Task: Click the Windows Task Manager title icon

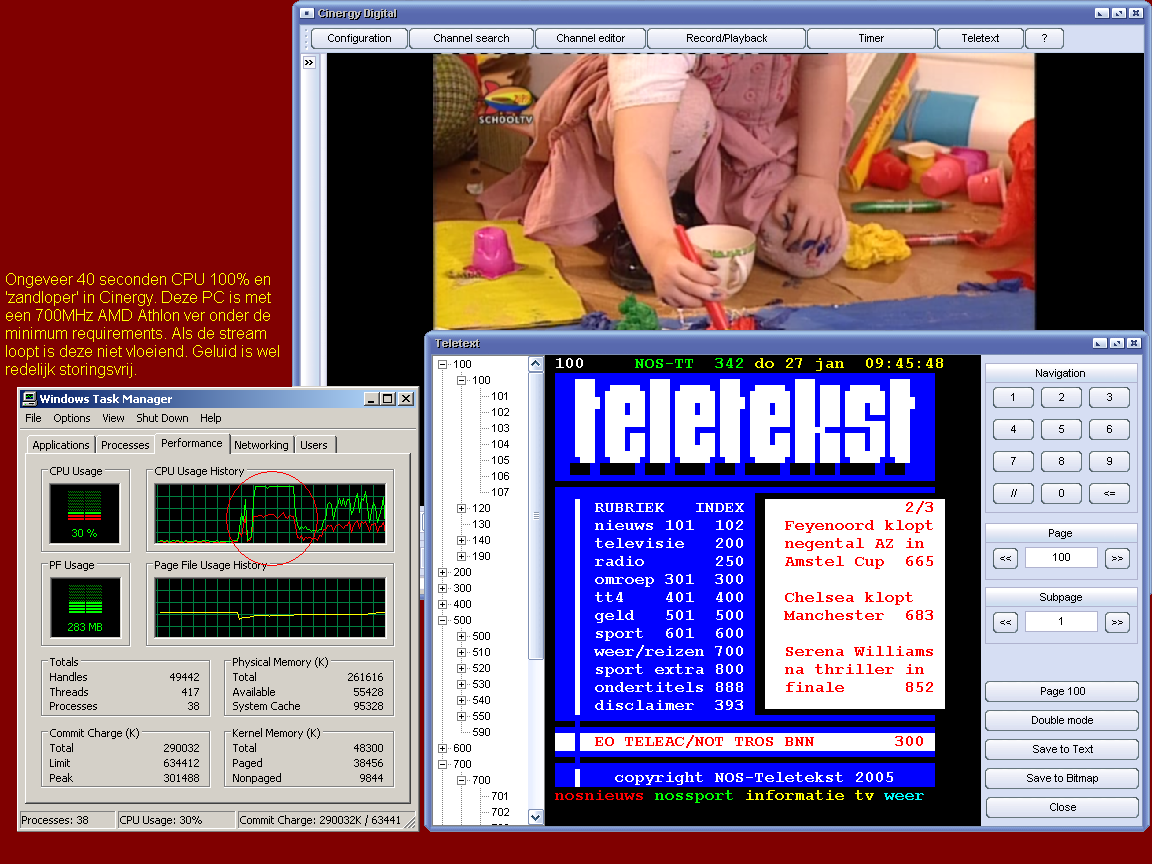Action: coord(29,398)
